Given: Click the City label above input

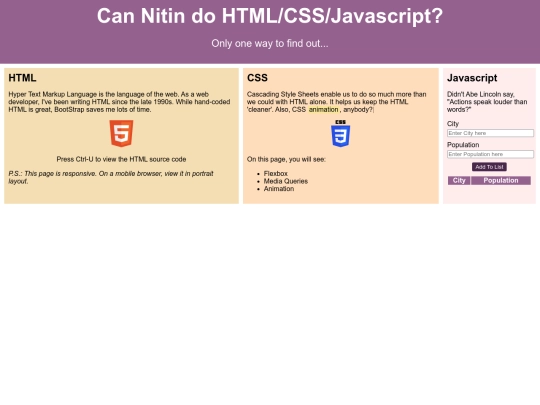Looking at the screenshot, I should [453, 124].
